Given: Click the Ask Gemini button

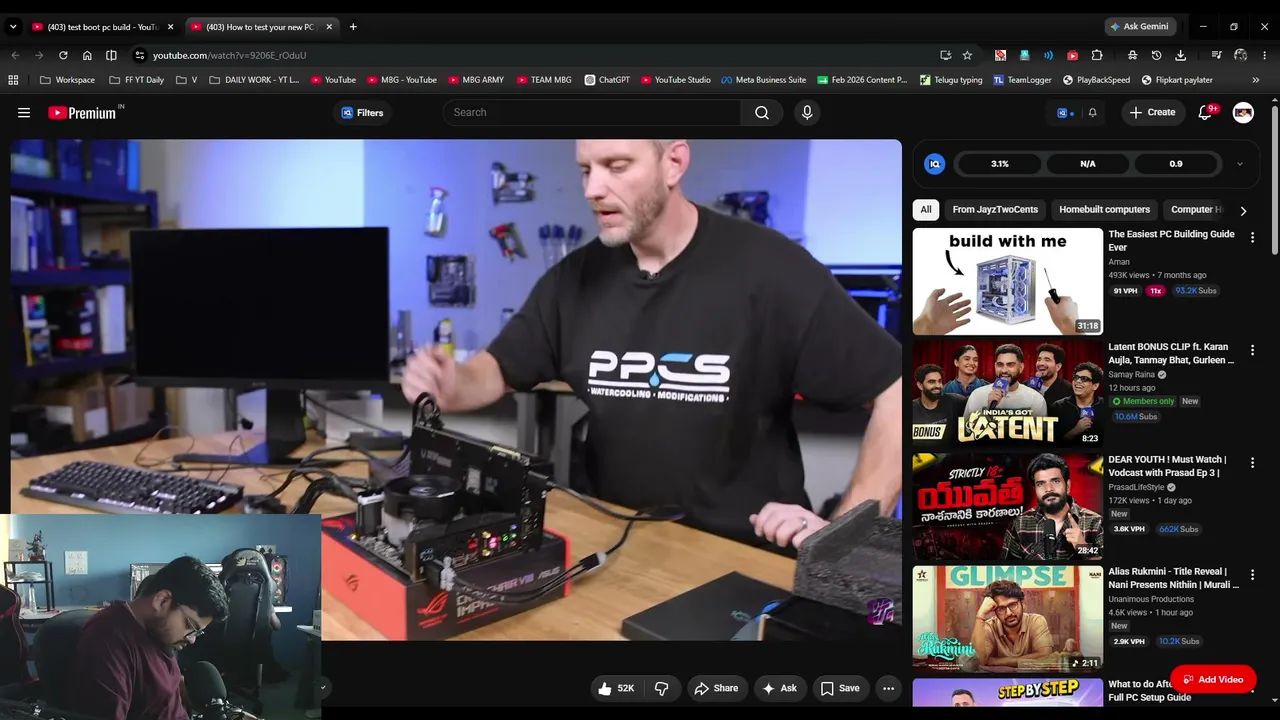Looking at the screenshot, I should pos(1138,27).
